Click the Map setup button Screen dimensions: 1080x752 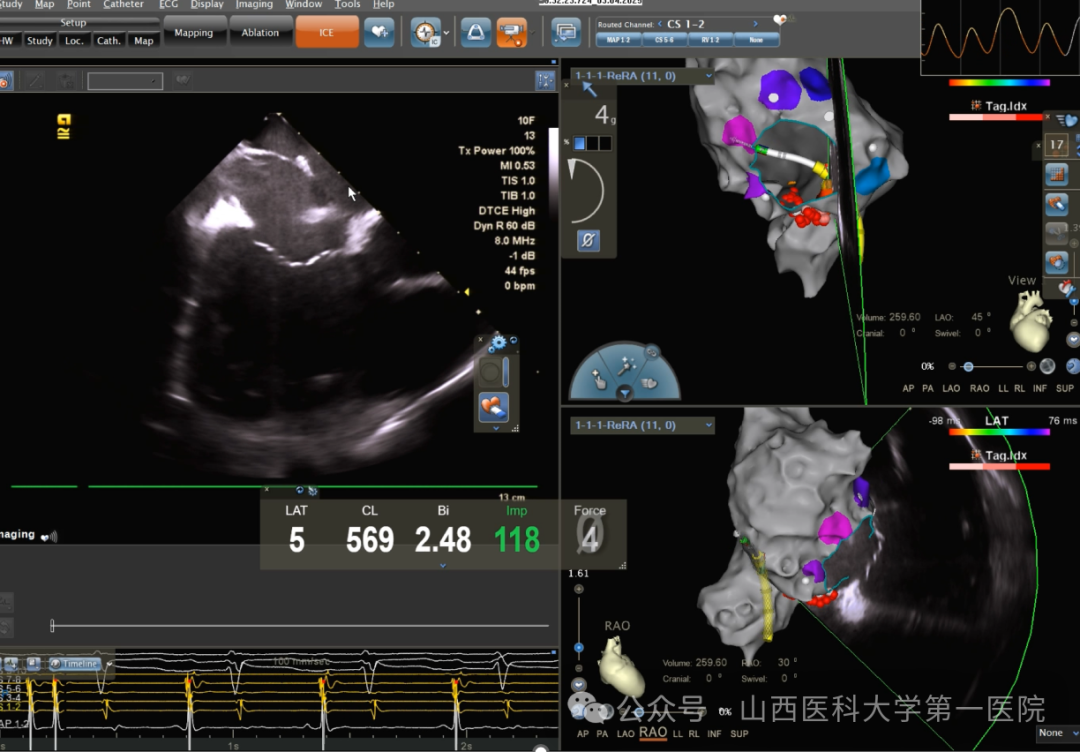pos(143,41)
